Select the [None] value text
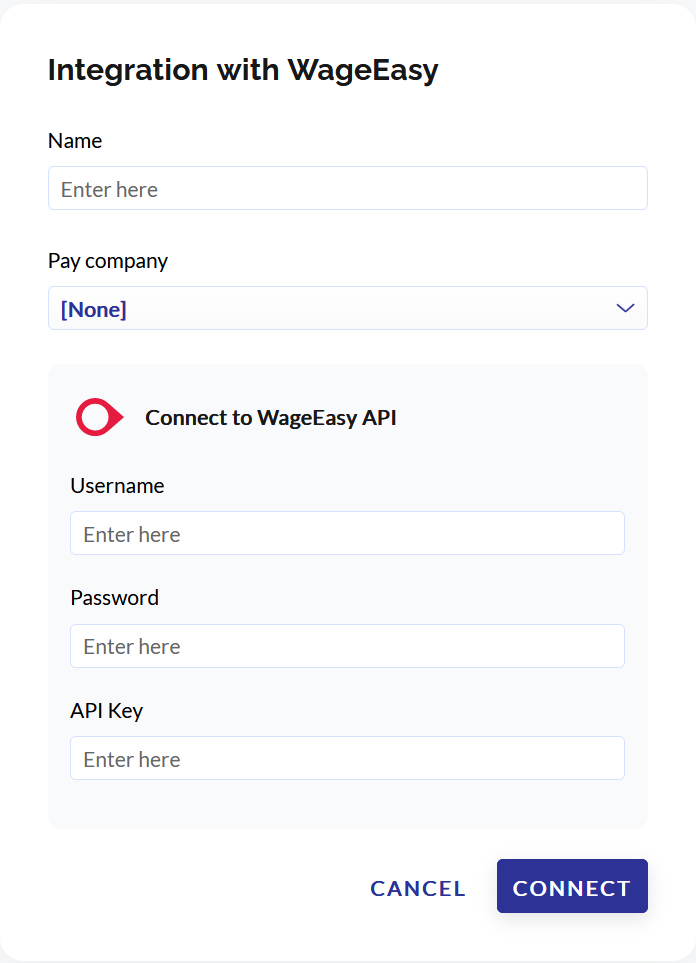Screen dimensions: 696x963 93,310
